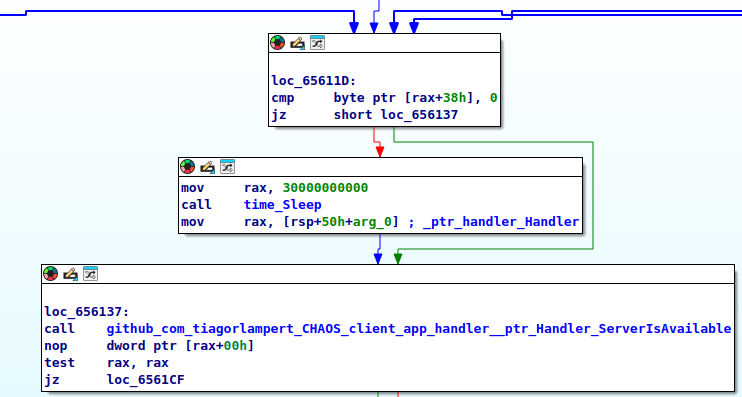Select the loc_656137 block label

[x=87, y=312]
